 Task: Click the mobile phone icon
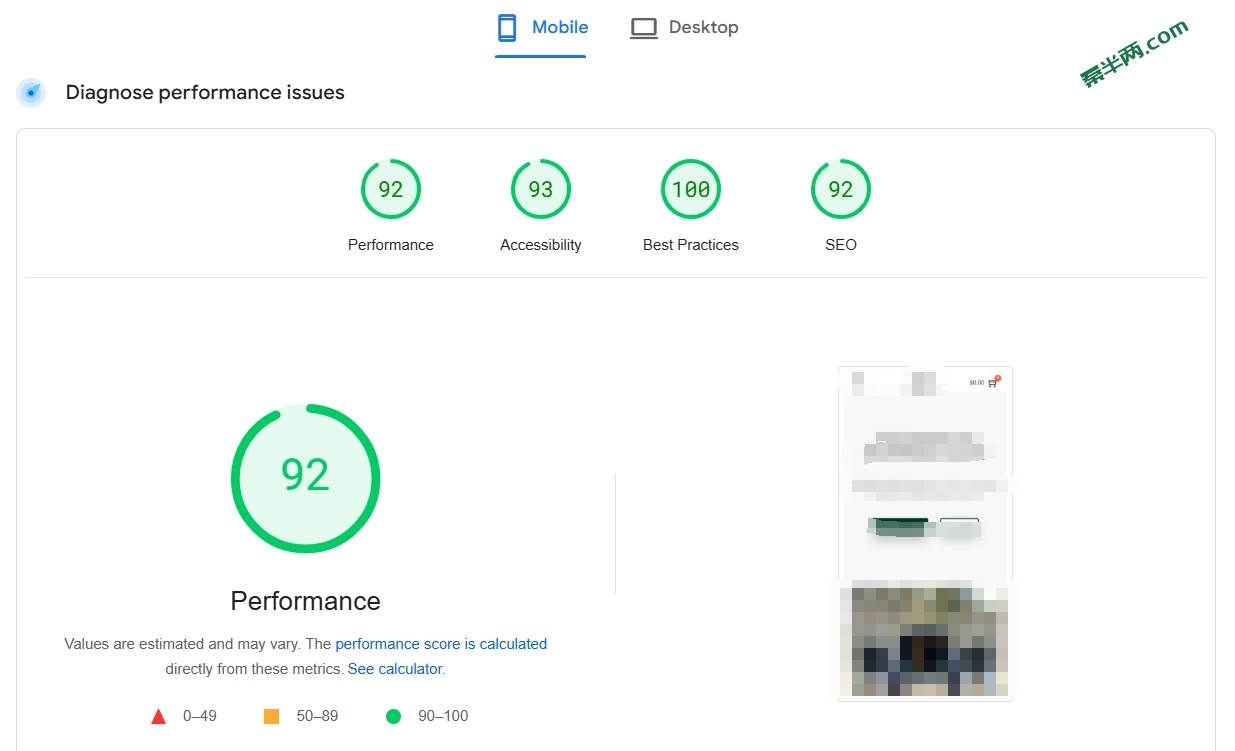click(507, 28)
